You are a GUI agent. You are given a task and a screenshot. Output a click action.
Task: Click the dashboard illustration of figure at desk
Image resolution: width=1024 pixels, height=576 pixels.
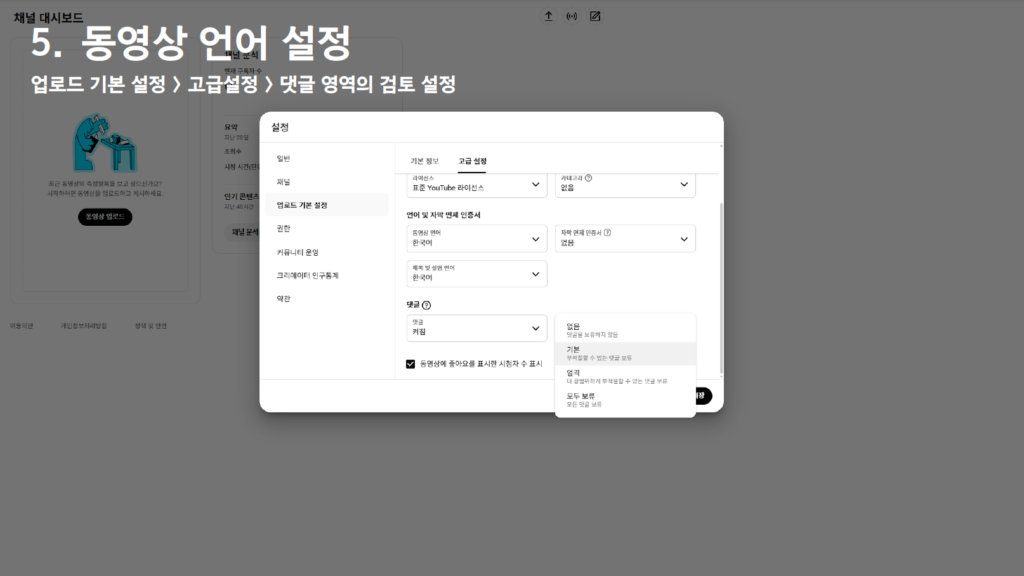(x=104, y=143)
